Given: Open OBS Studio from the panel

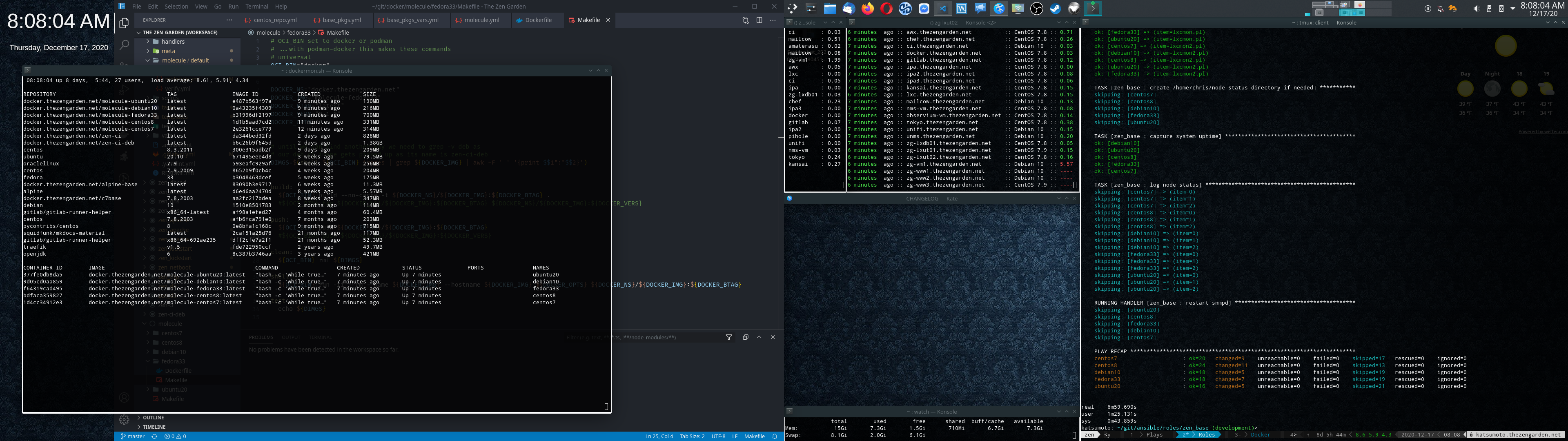Looking at the screenshot, I should (x=1037, y=8).
